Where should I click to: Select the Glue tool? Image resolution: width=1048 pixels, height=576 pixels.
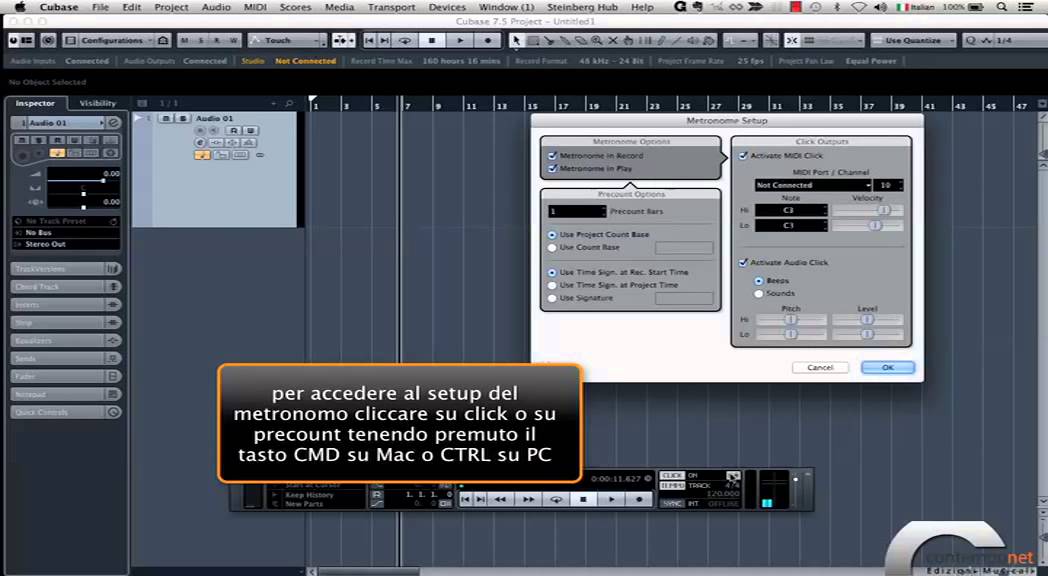565,40
